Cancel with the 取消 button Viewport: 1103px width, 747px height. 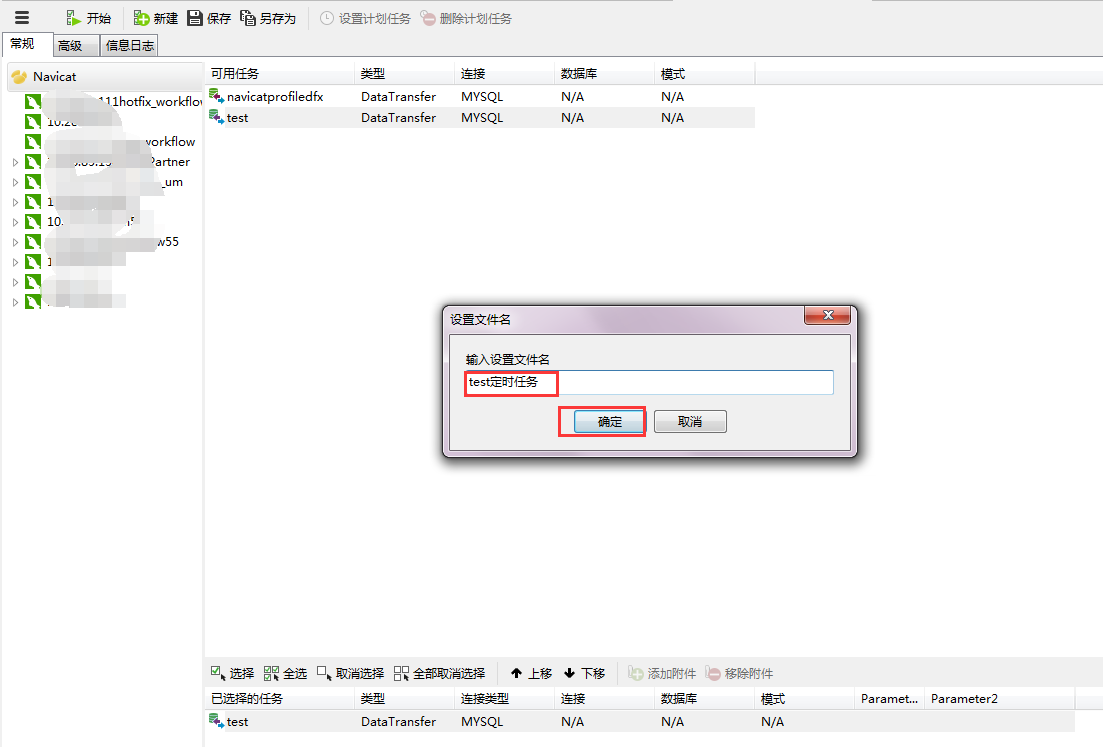click(690, 421)
